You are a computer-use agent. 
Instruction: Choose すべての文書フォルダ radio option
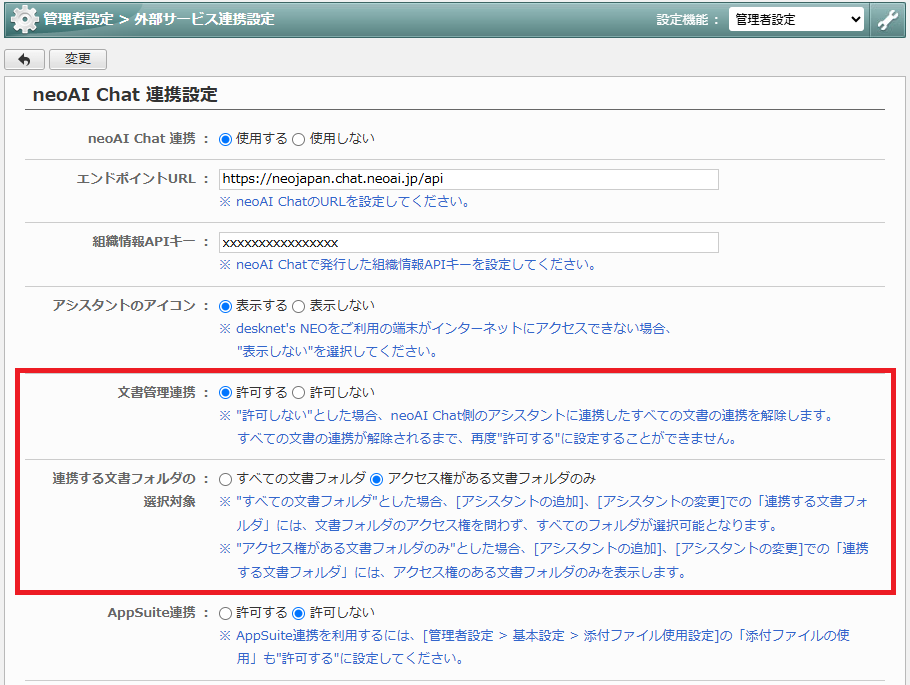point(225,480)
